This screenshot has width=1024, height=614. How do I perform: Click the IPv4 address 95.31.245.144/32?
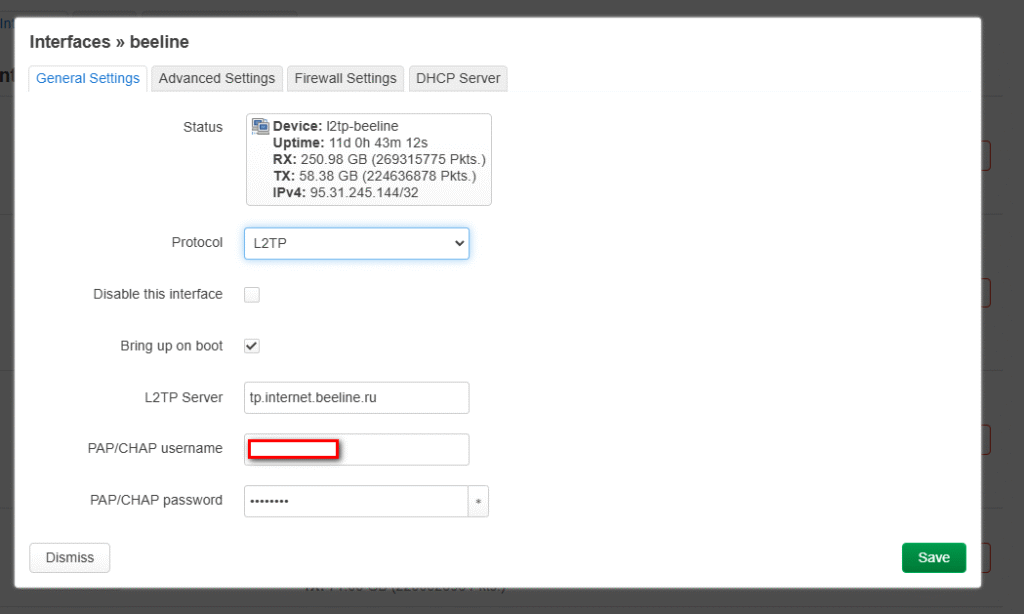point(364,193)
